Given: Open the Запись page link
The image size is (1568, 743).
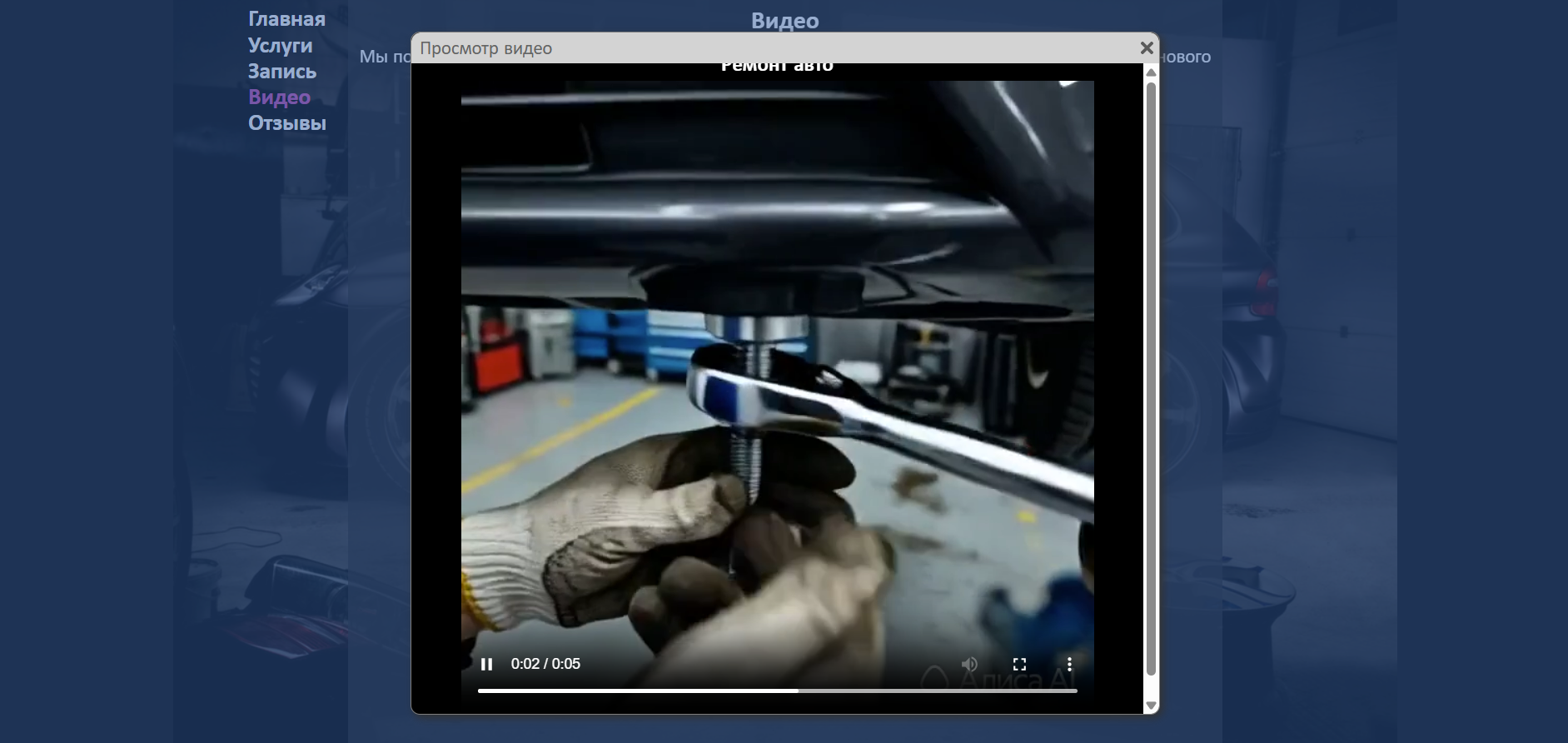Looking at the screenshot, I should 282,72.
